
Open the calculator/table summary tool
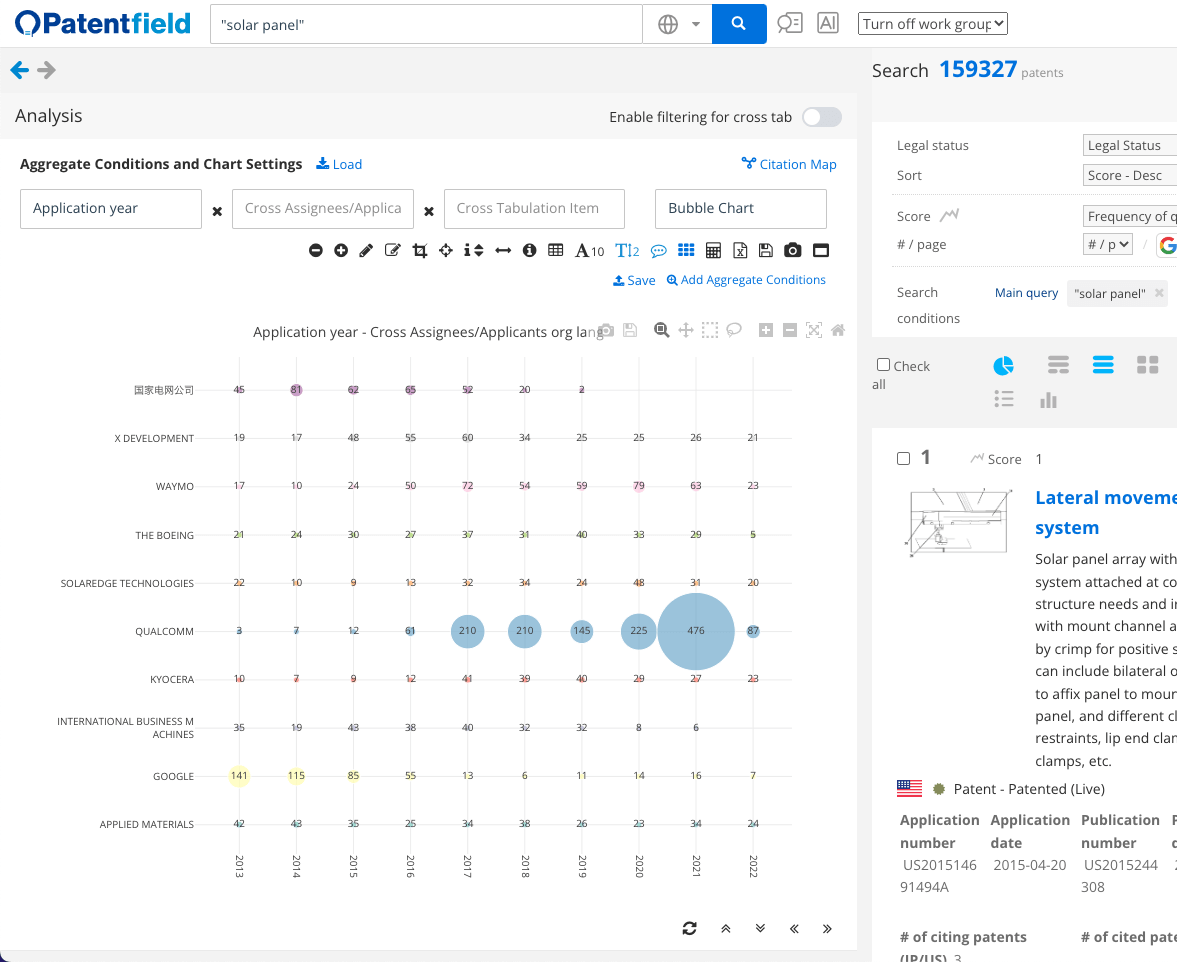[x=713, y=250]
